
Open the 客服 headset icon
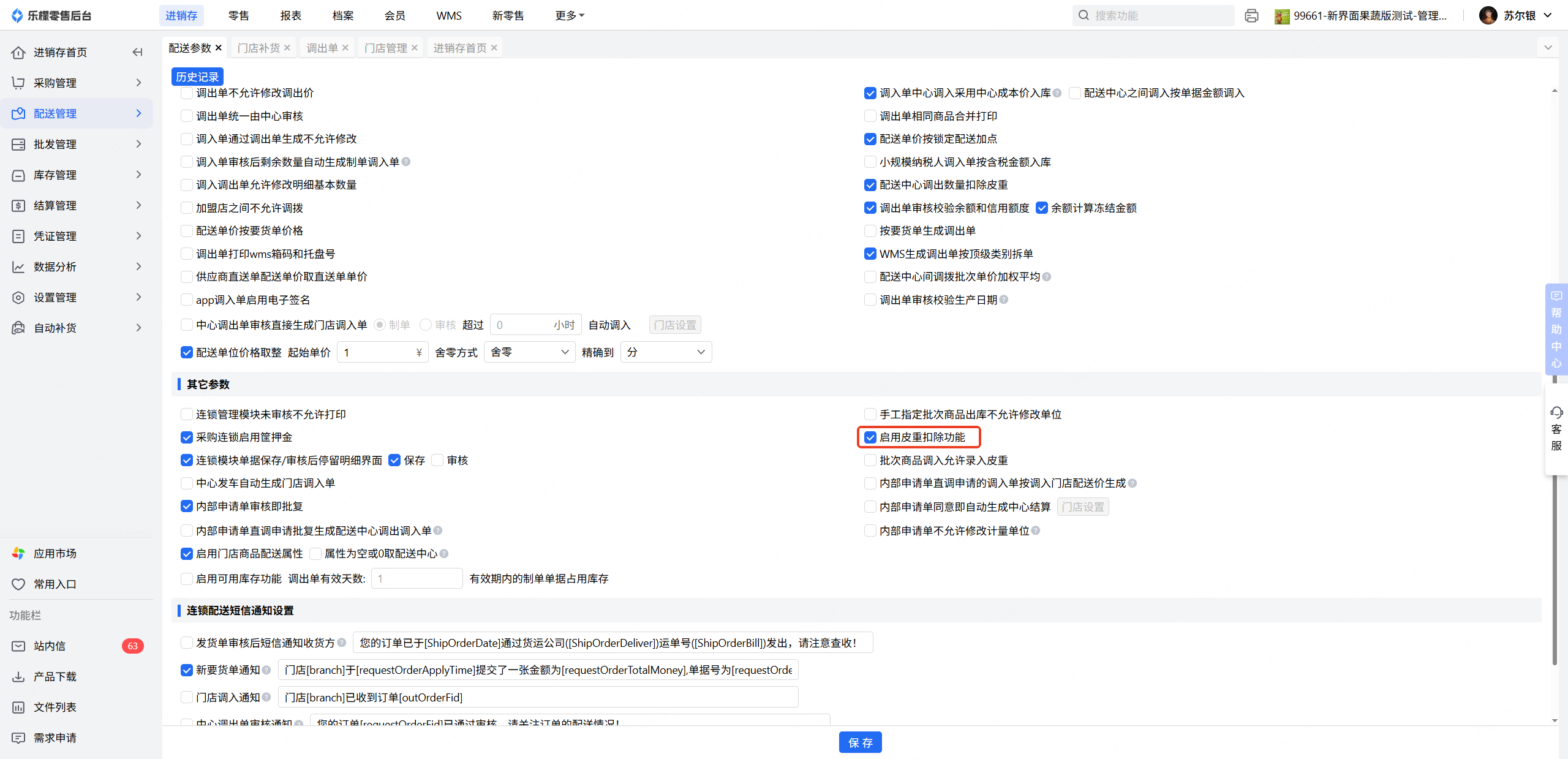coord(1556,412)
